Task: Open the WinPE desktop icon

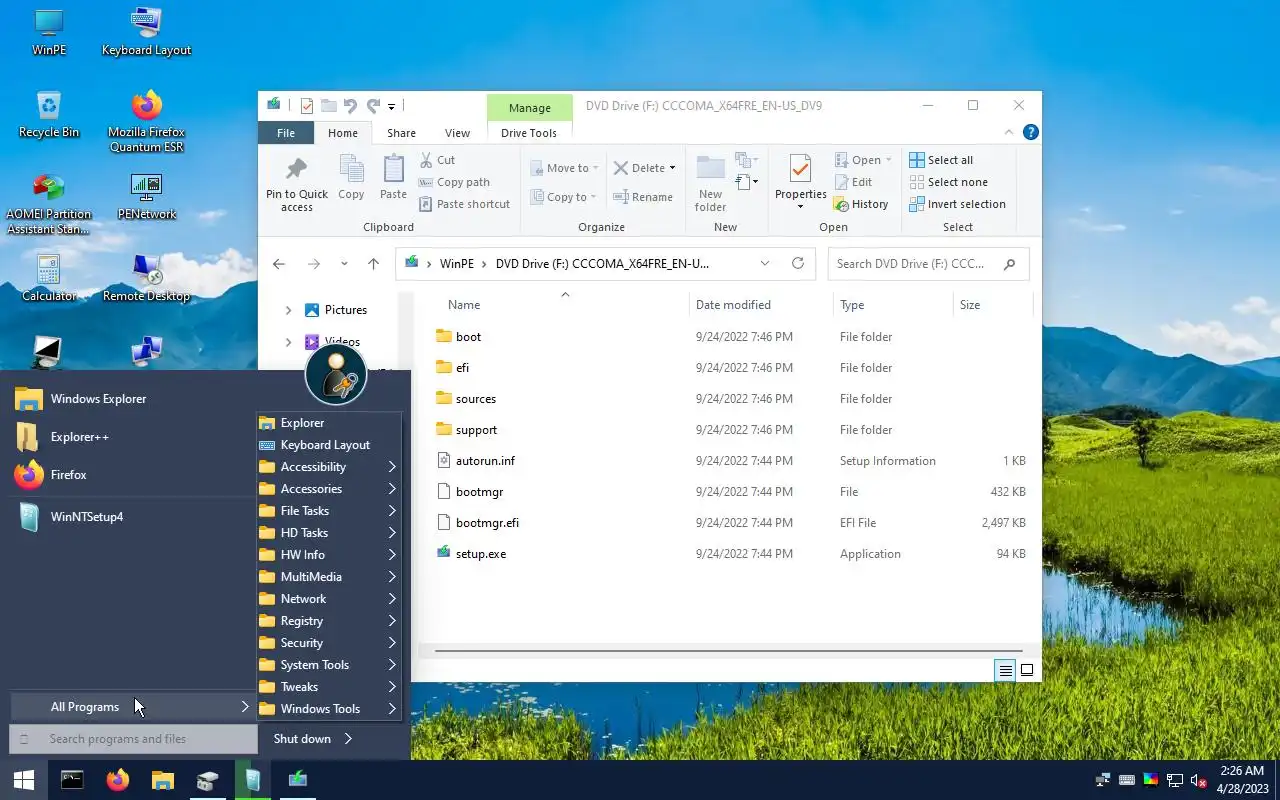Action: [x=49, y=32]
